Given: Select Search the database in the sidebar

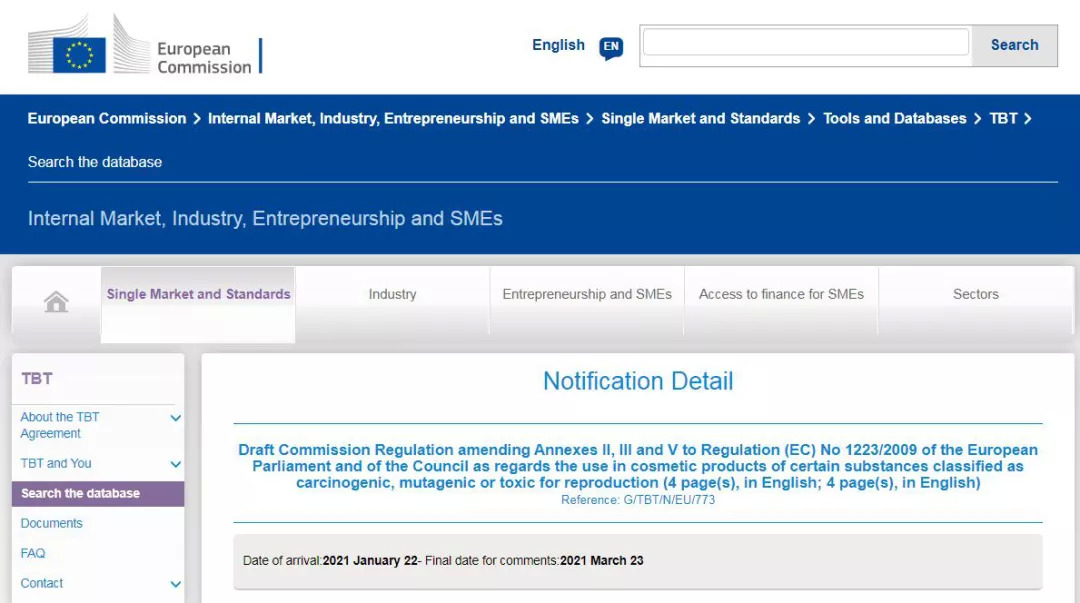Looking at the screenshot, I should pyautogui.click(x=80, y=494).
